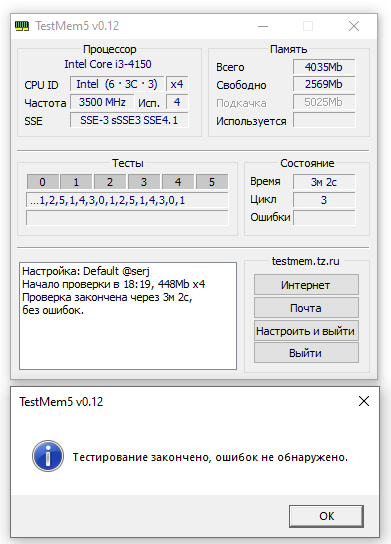Minimize the TestMem5 main window
The width and height of the screenshot is (391, 544).
click(x=263, y=26)
